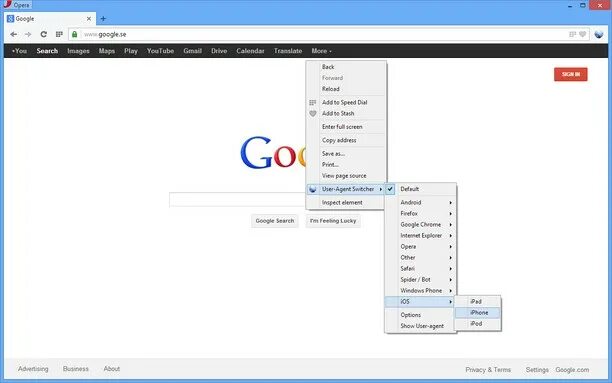The height and width of the screenshot is (383, 612).
Task: Expand User-Agent Switcher submenu entry
Action: click(x=346, y=189)
